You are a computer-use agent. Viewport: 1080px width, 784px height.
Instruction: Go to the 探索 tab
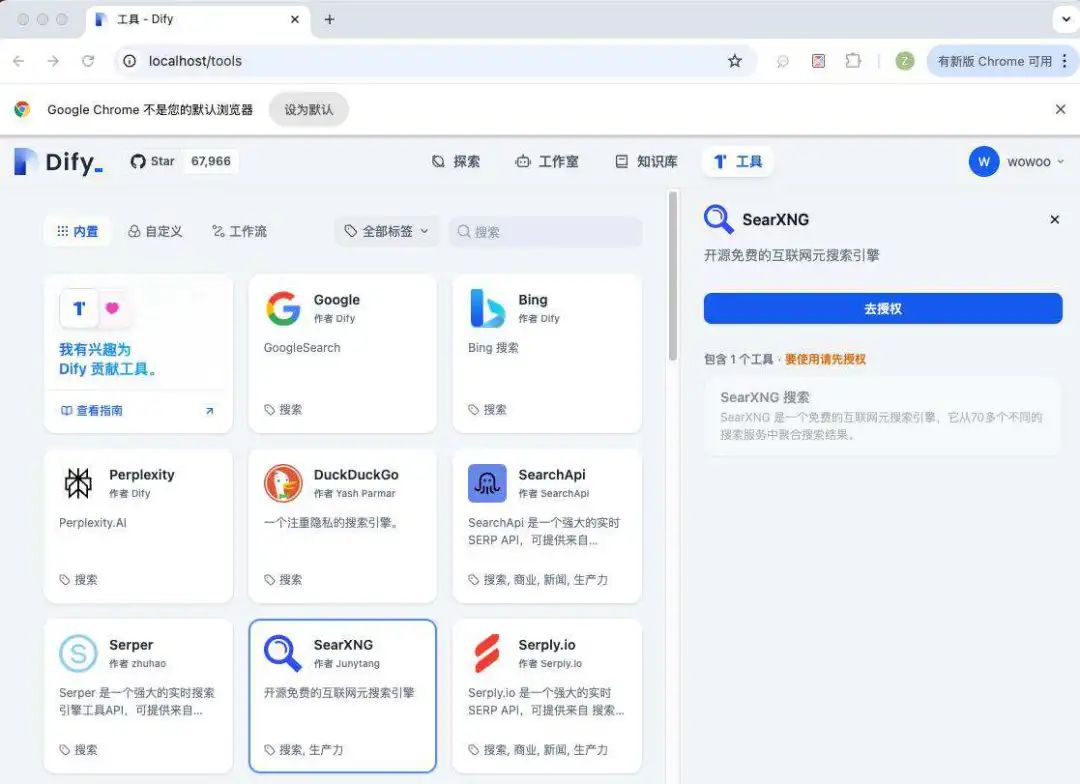456,162
